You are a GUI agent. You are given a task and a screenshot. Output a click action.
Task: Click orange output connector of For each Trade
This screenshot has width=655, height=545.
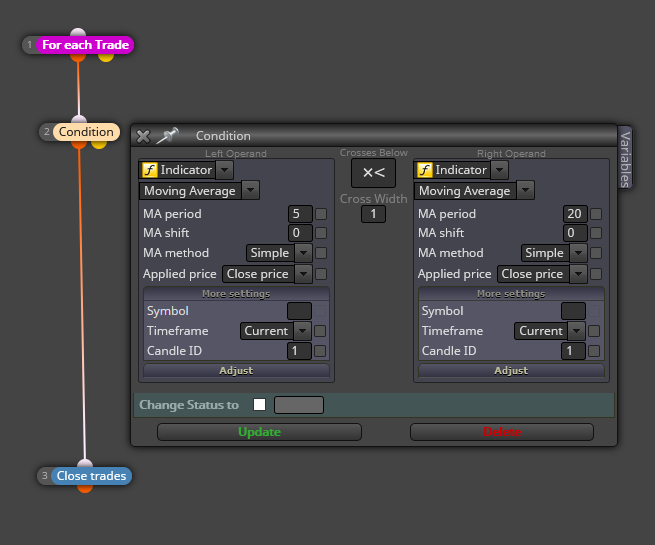click(x=78, y=57)
